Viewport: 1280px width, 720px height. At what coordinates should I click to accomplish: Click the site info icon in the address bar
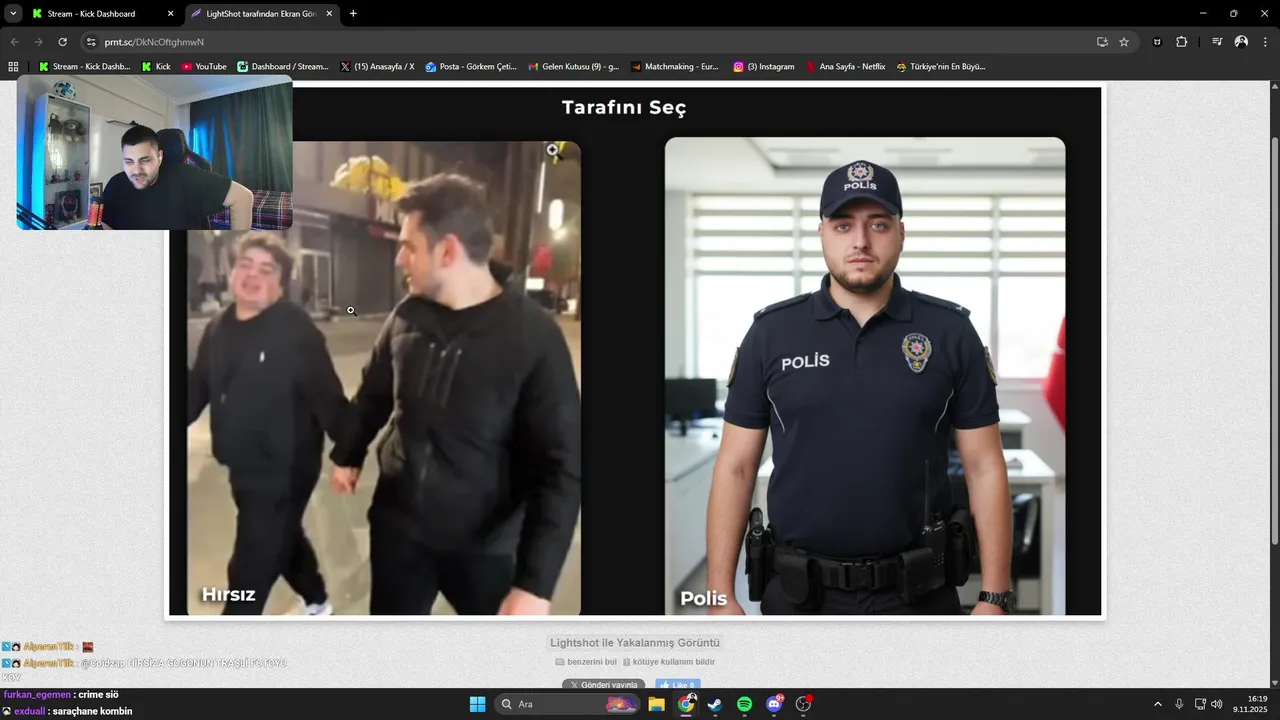pyautogui.click(x=91, y=42)
